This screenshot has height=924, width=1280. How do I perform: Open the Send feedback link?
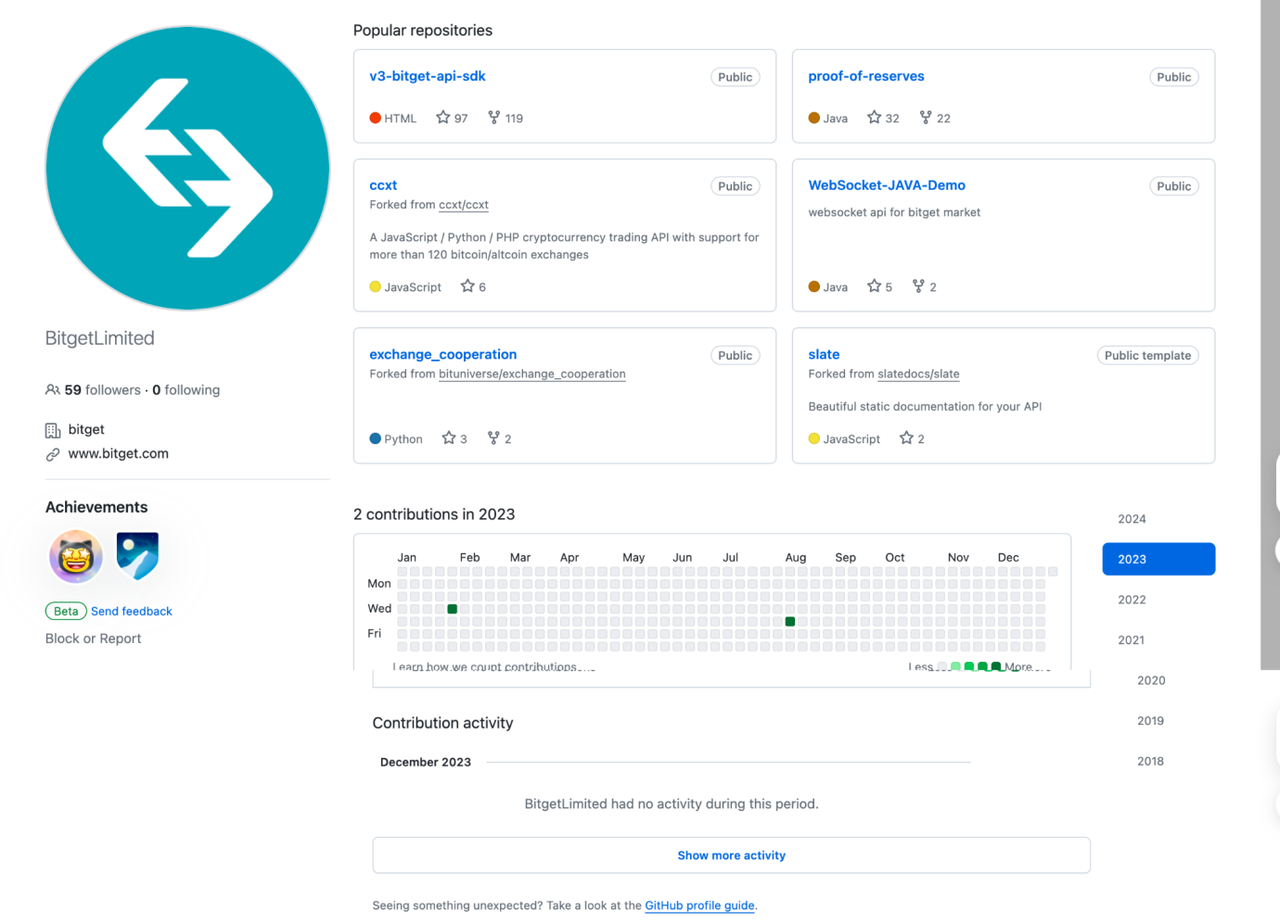click(131, 611)
